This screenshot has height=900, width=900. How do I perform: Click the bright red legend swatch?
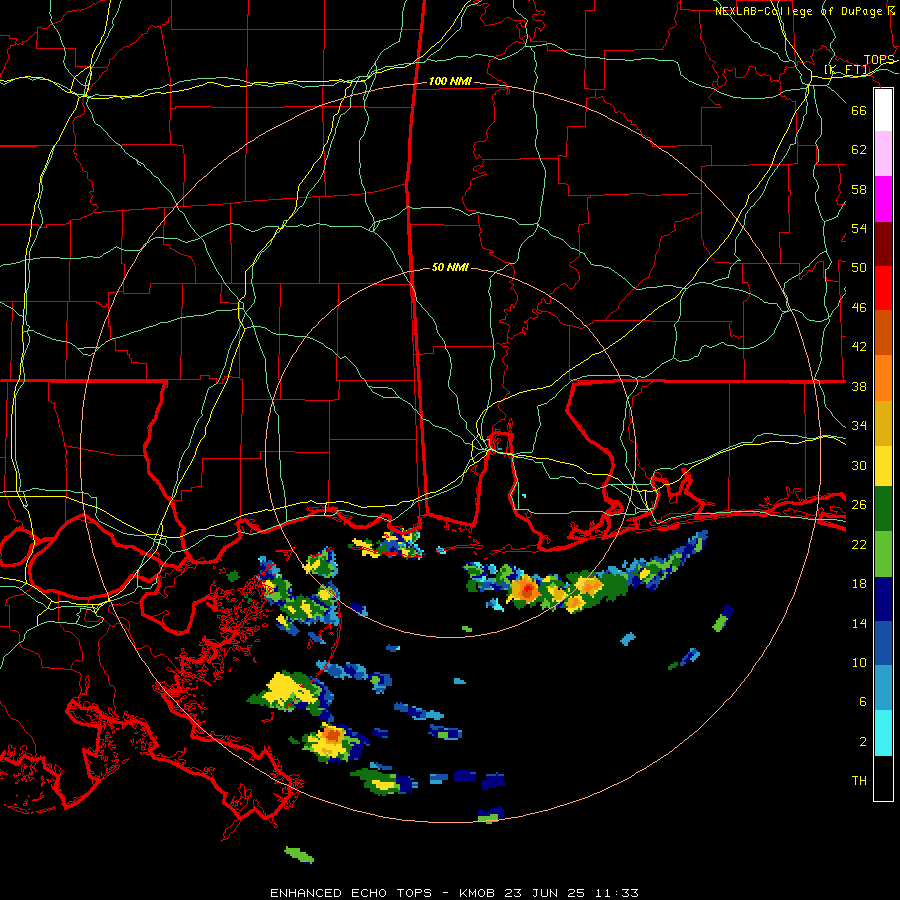[883, 288]
